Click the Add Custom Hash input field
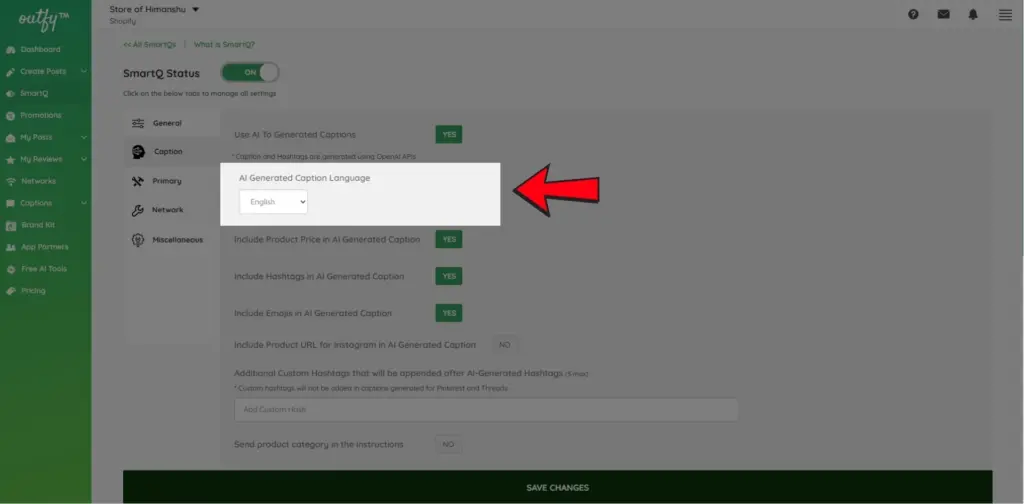 (486, 410)
